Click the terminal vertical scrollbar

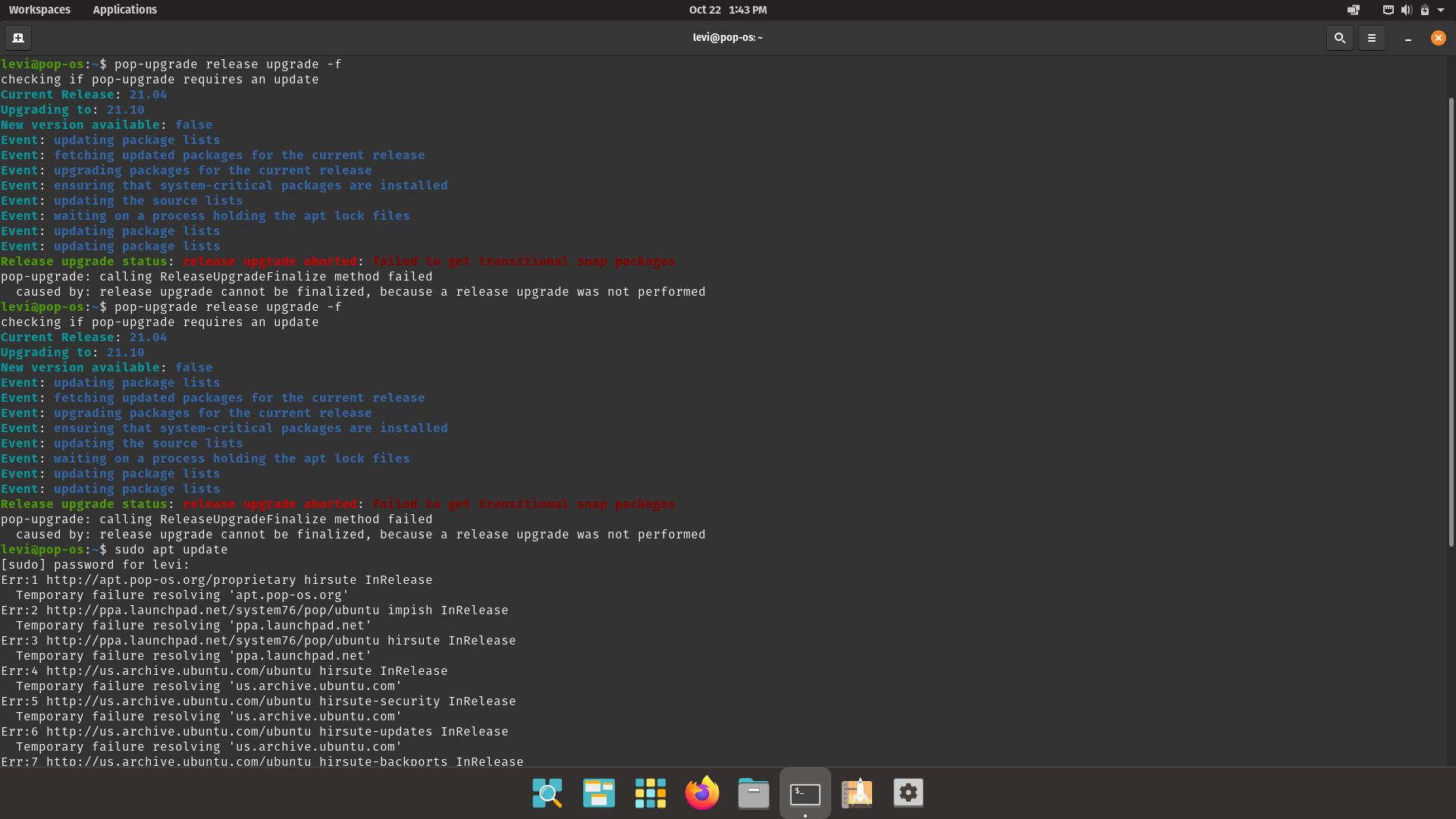1451,322
